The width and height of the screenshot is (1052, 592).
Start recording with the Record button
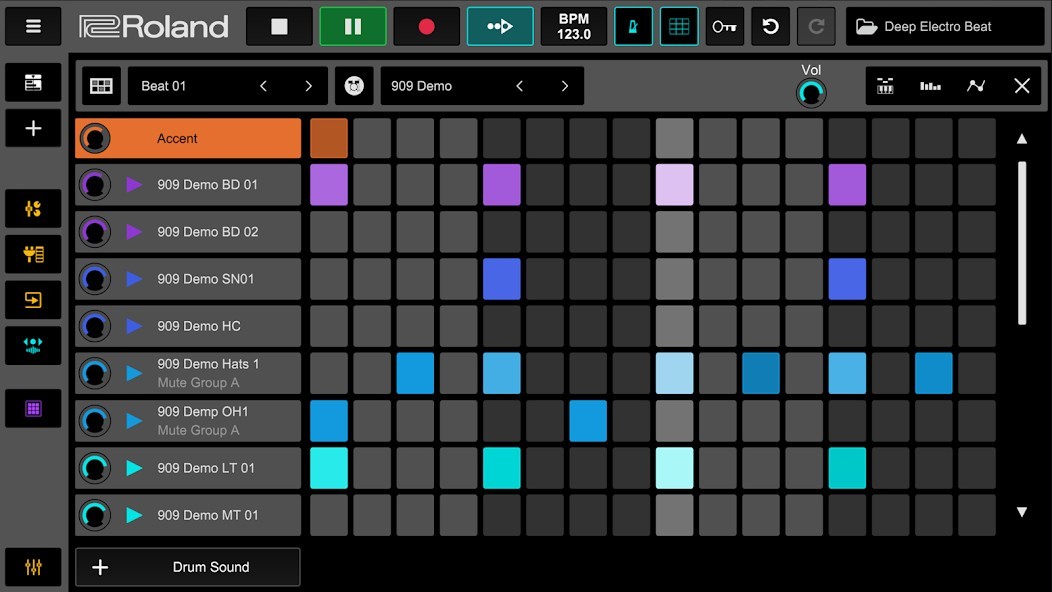pos(426,27)
